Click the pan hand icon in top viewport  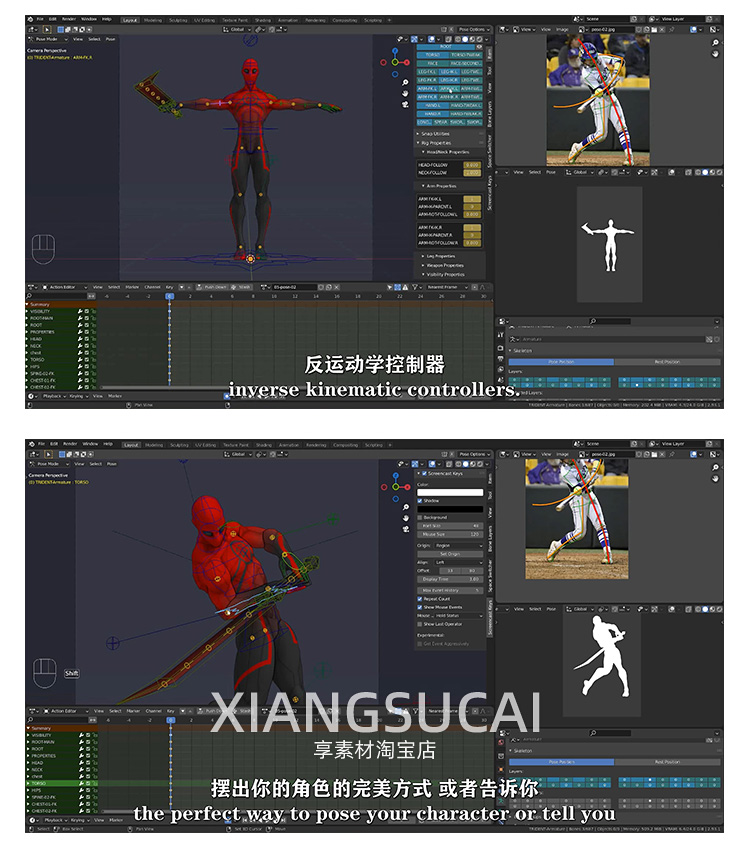click(405, 93)
